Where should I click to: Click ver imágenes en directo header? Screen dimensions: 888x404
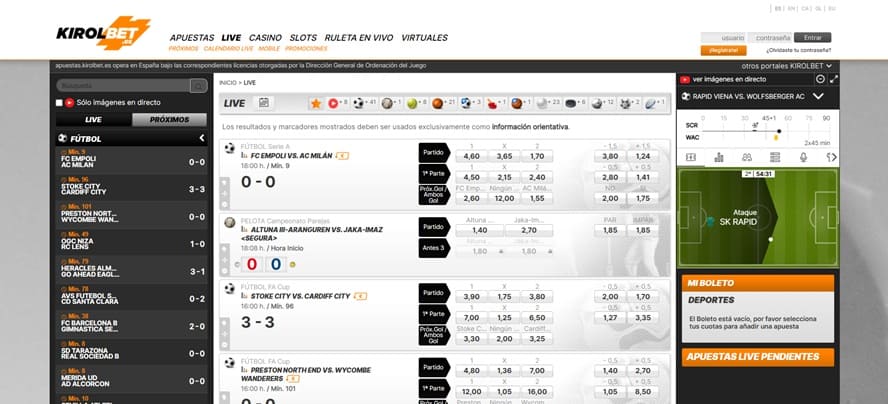(x=729, y=79)
